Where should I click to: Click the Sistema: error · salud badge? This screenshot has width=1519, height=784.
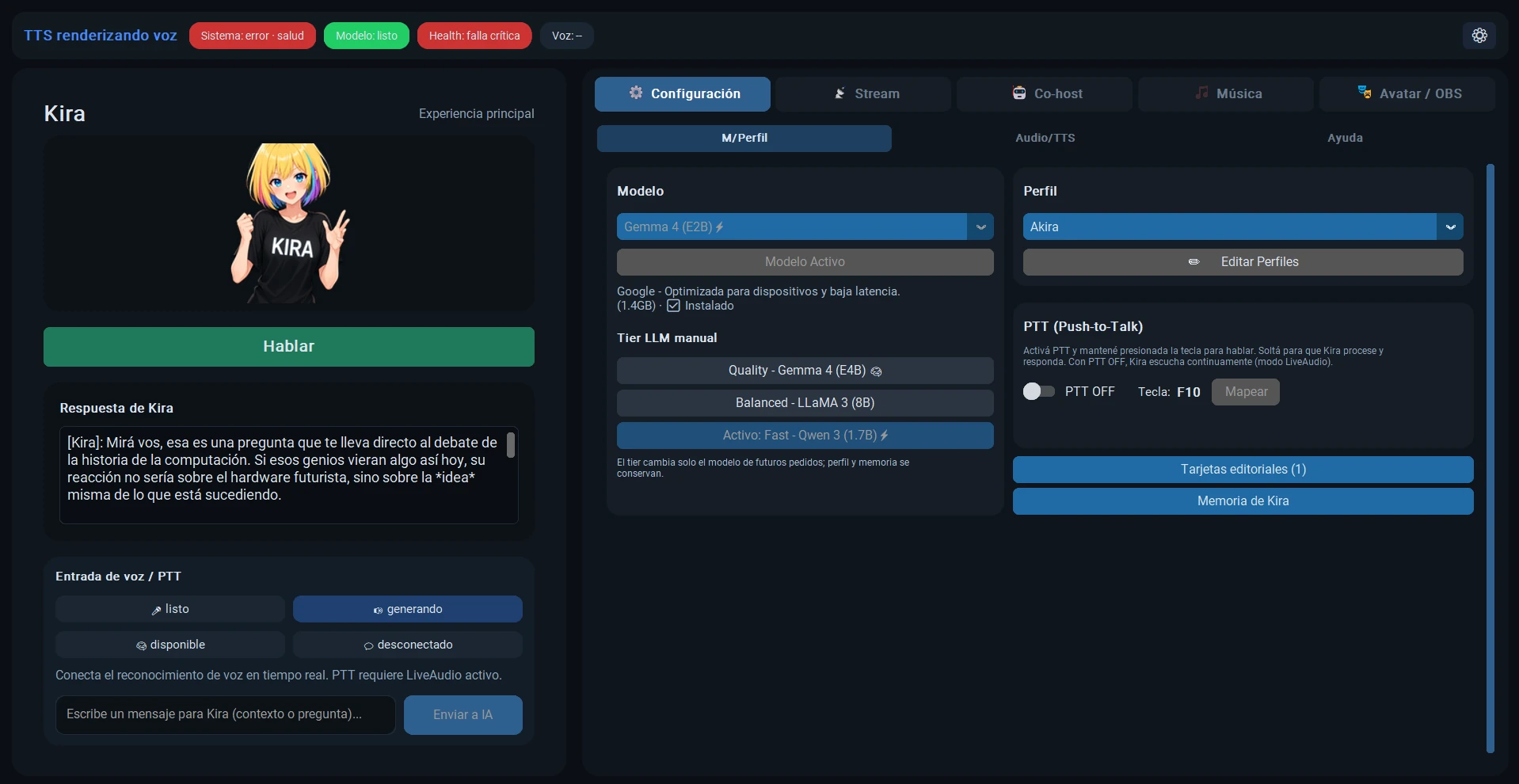tap(252, 36)
